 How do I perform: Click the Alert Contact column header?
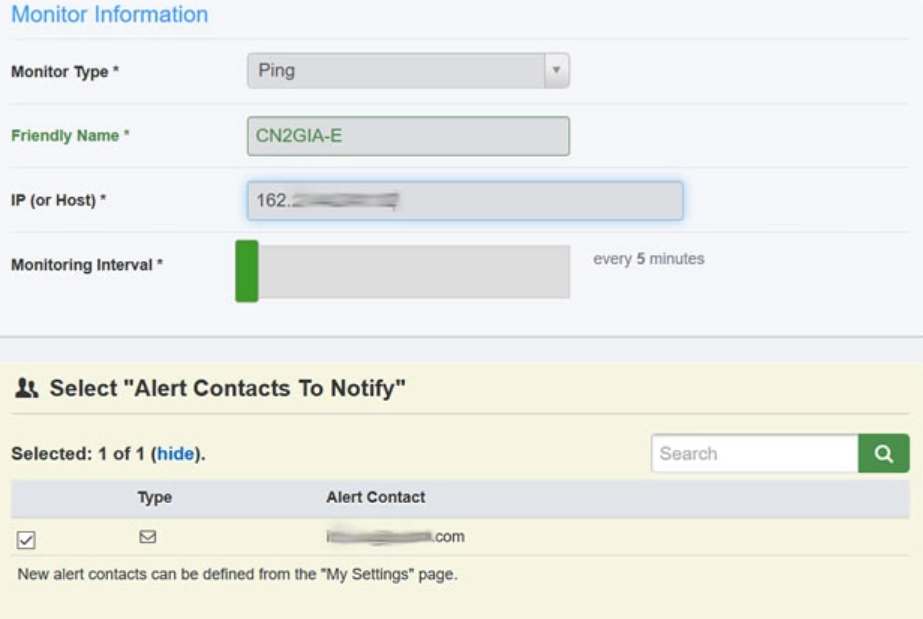point(375,497)
